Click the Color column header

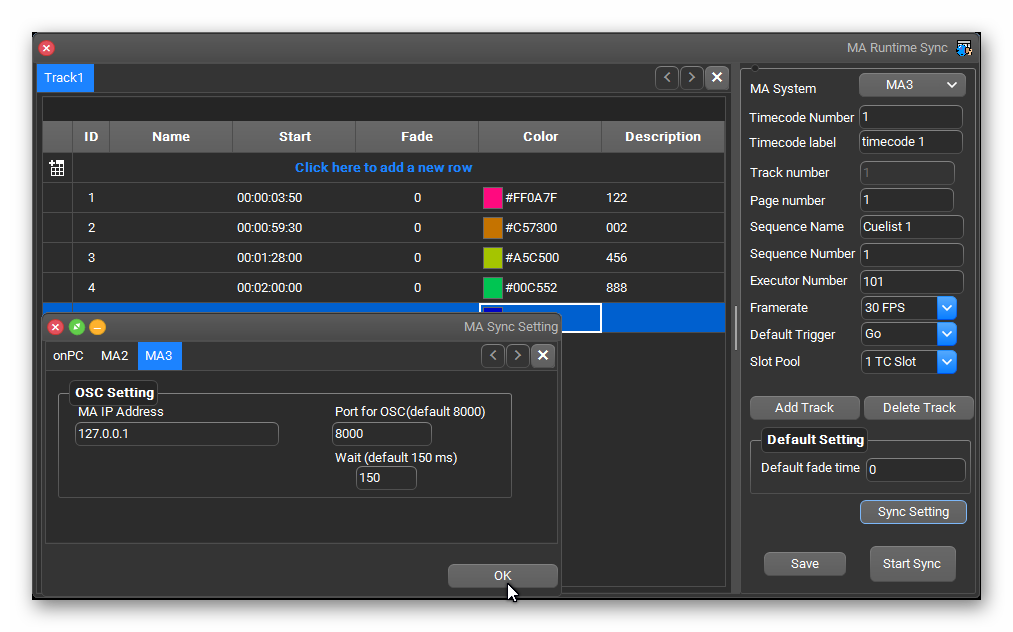(540, 136)
